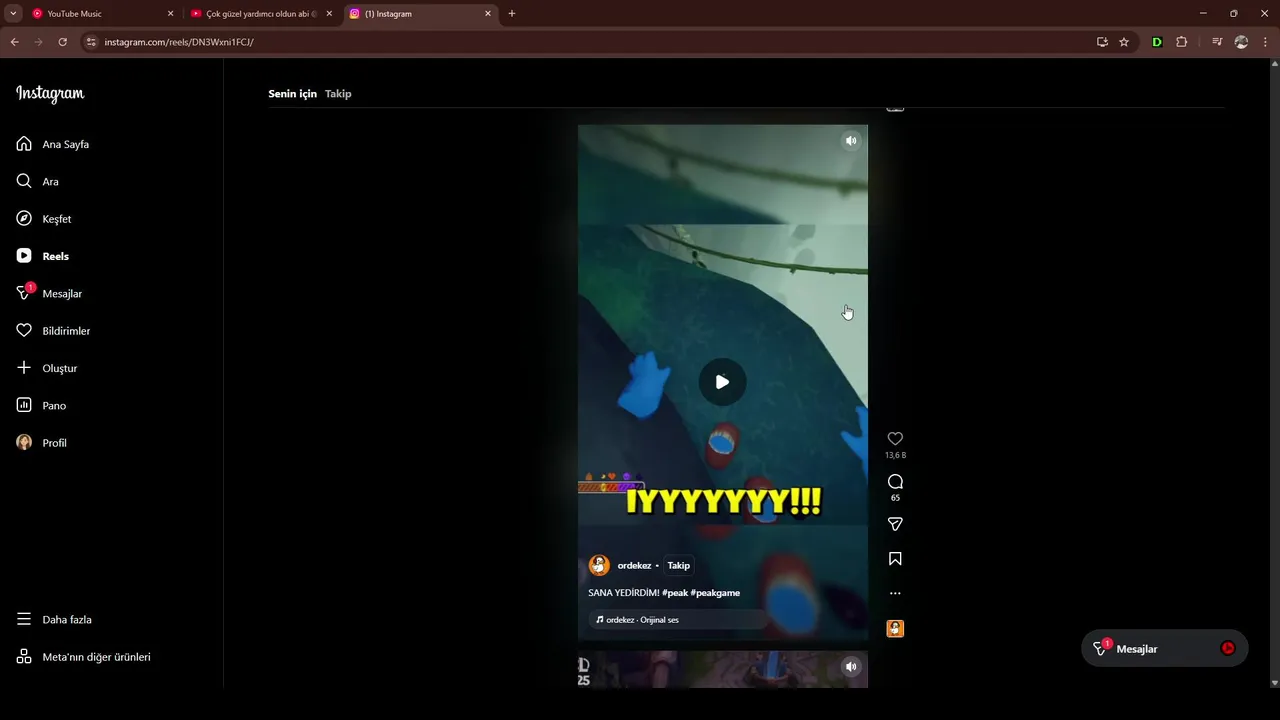Toggle sound on the current reel
Image resolution: width=1280 pixels, height=720 pixels.
(851, 141)
